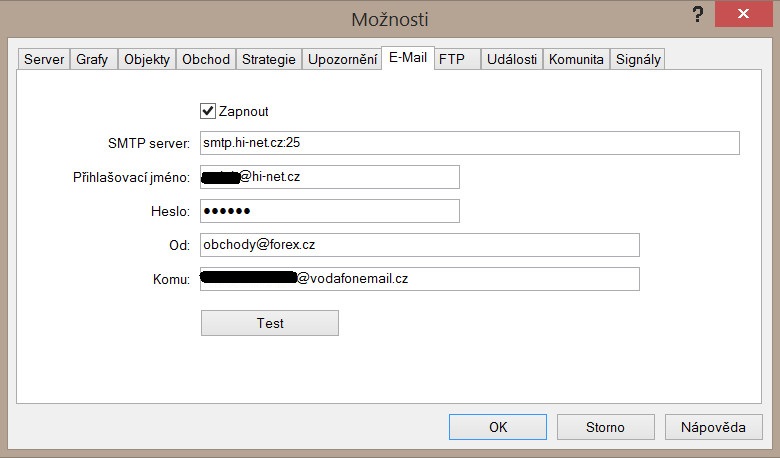The height and width of the screenshot is (458, 780).
Task: Close the Možnosti dialog window
Action: [x=743, y=14]
